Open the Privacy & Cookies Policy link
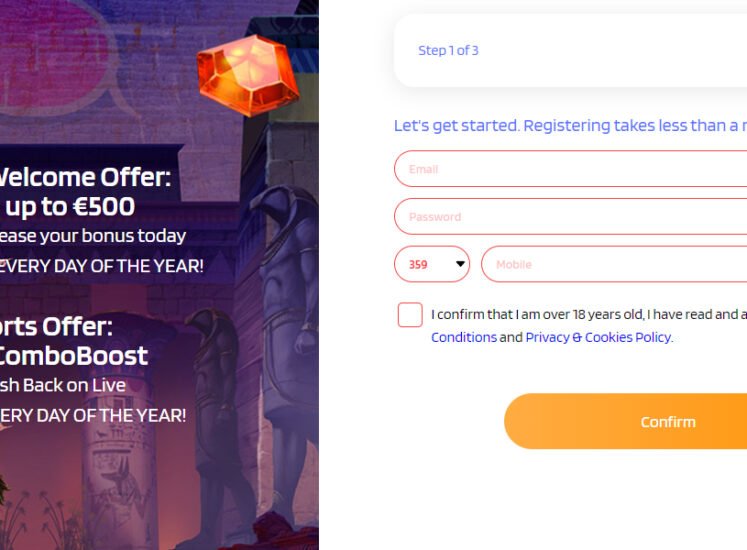The height and width of the screenshot is (550, 747). point(598,337)
